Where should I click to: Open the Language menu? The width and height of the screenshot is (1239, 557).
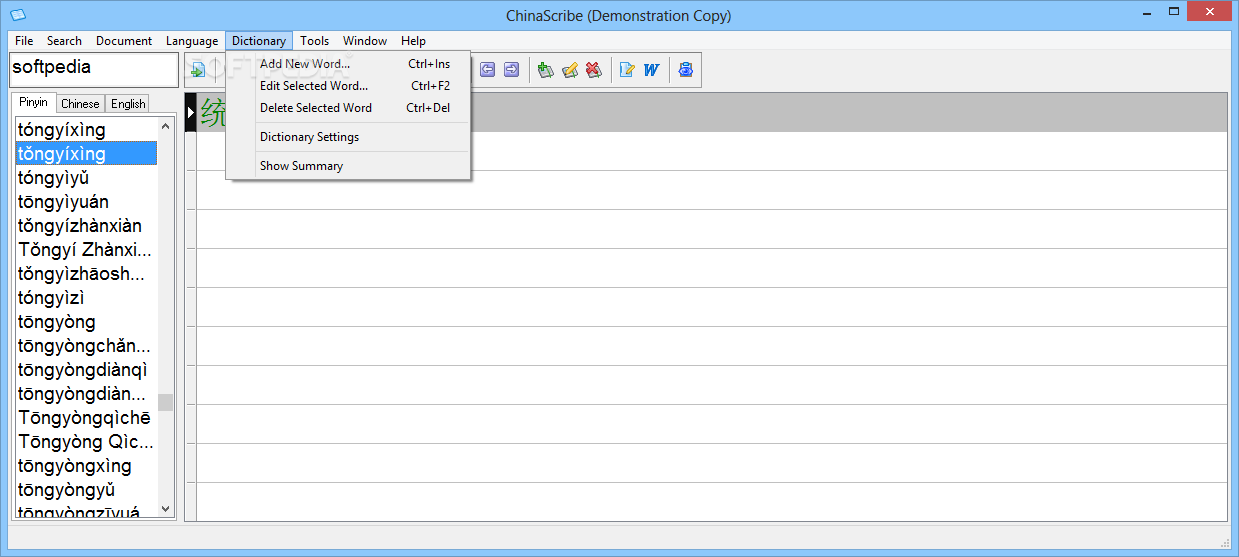click(x=192, y=41)
